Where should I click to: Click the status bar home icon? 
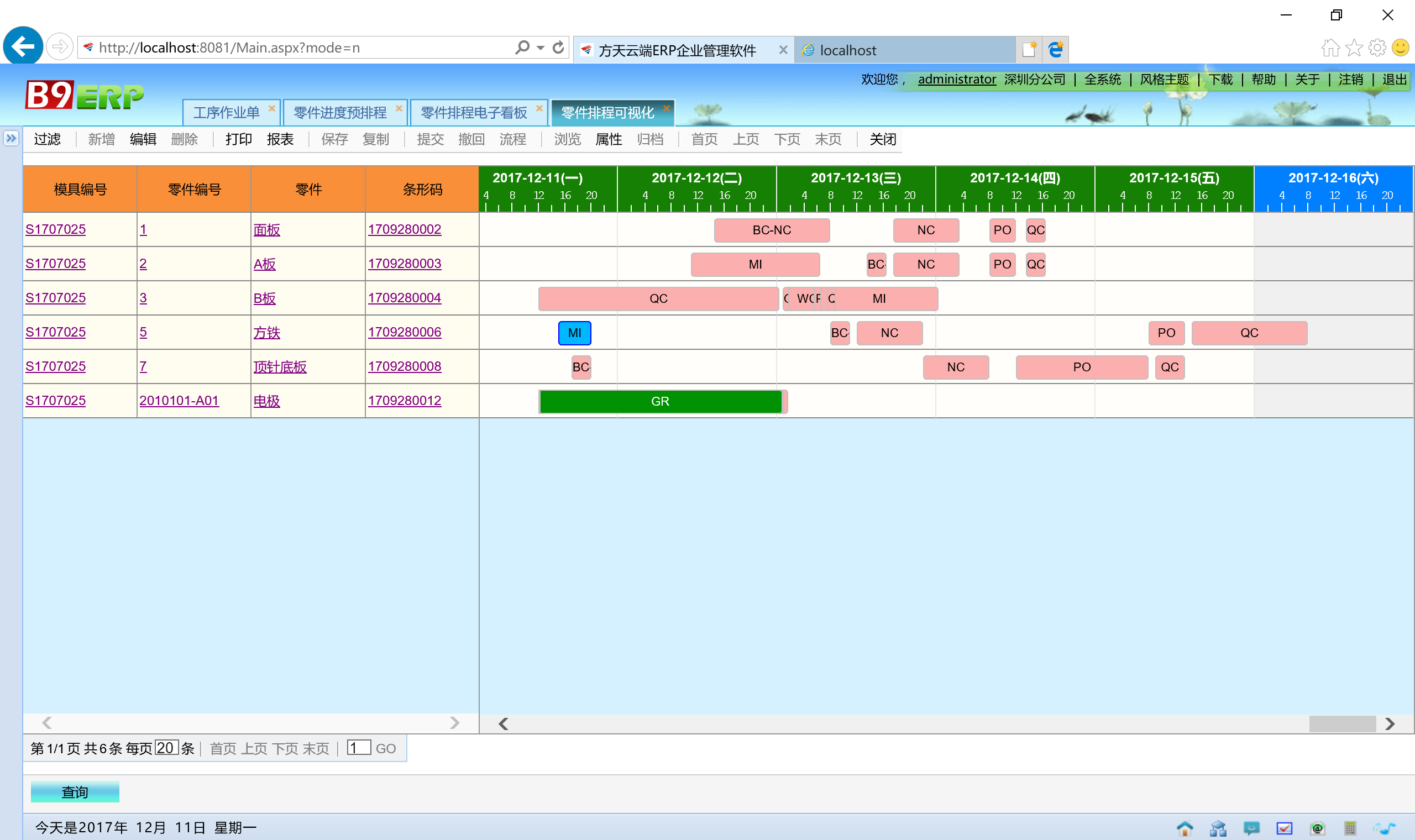click(x=1185, y=828)
